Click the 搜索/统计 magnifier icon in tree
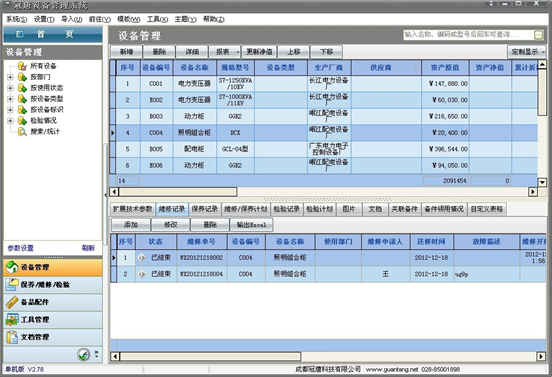The image size is (552, 377). (x=22, y=132)
